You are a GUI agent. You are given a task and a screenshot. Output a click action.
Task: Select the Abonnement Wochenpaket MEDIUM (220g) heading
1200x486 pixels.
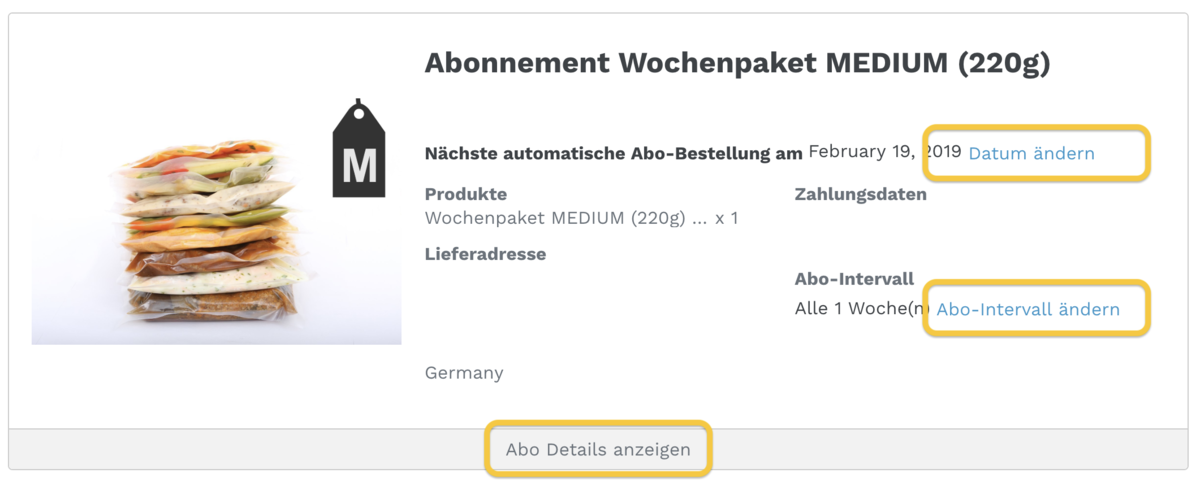point(737,63)
